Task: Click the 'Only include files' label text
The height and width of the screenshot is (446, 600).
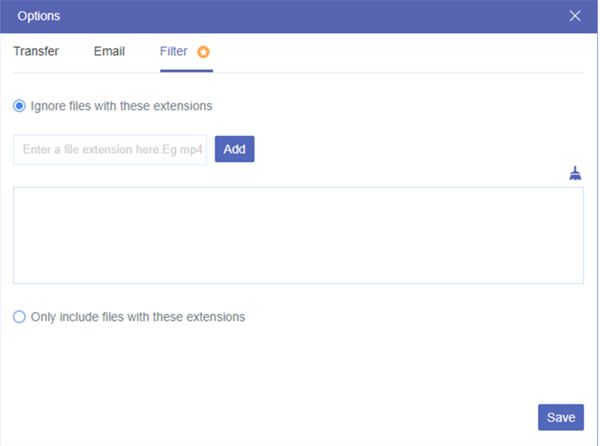Action: coord(138,317)
